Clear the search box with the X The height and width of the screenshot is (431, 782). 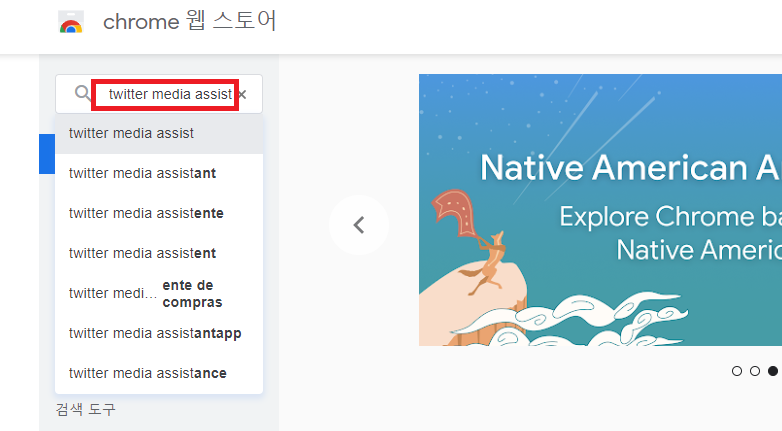tap(243, 94)
